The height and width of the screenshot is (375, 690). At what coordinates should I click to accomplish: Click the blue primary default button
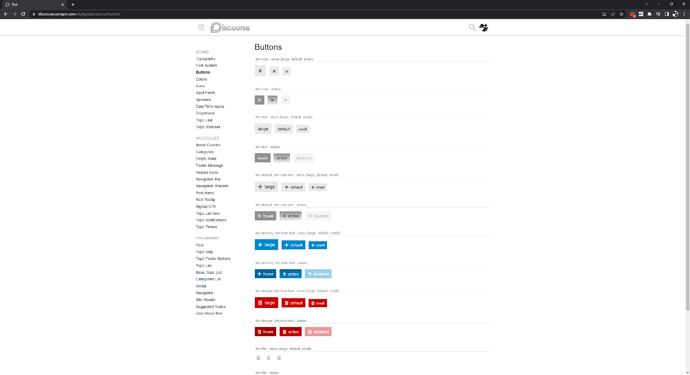pyautogui.click(x=294, y=245)
